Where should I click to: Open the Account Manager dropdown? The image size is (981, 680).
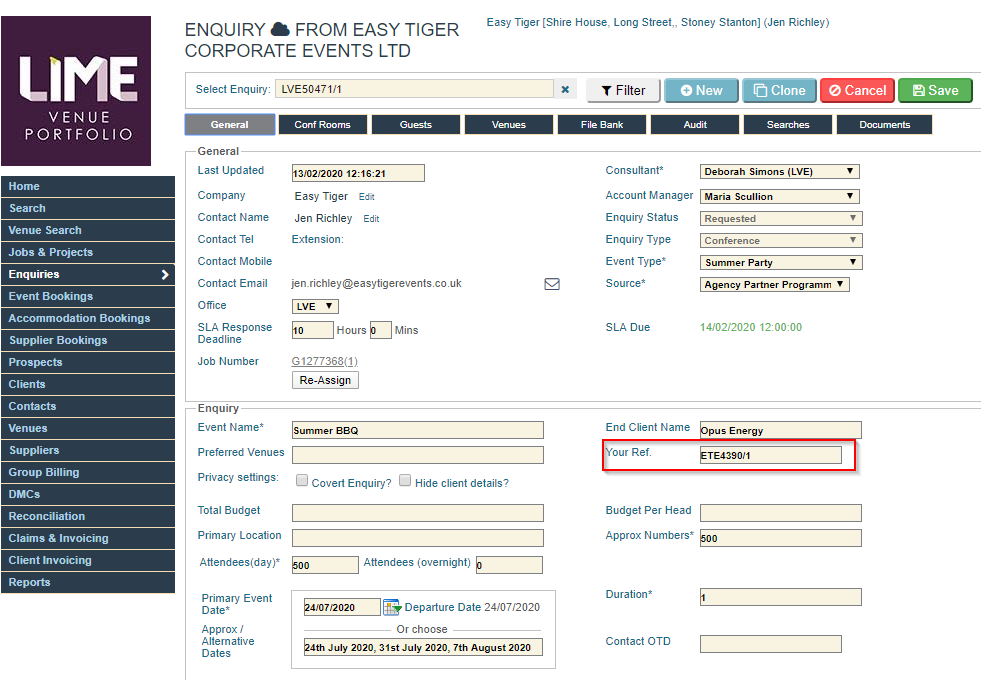(x=780, y=196)
